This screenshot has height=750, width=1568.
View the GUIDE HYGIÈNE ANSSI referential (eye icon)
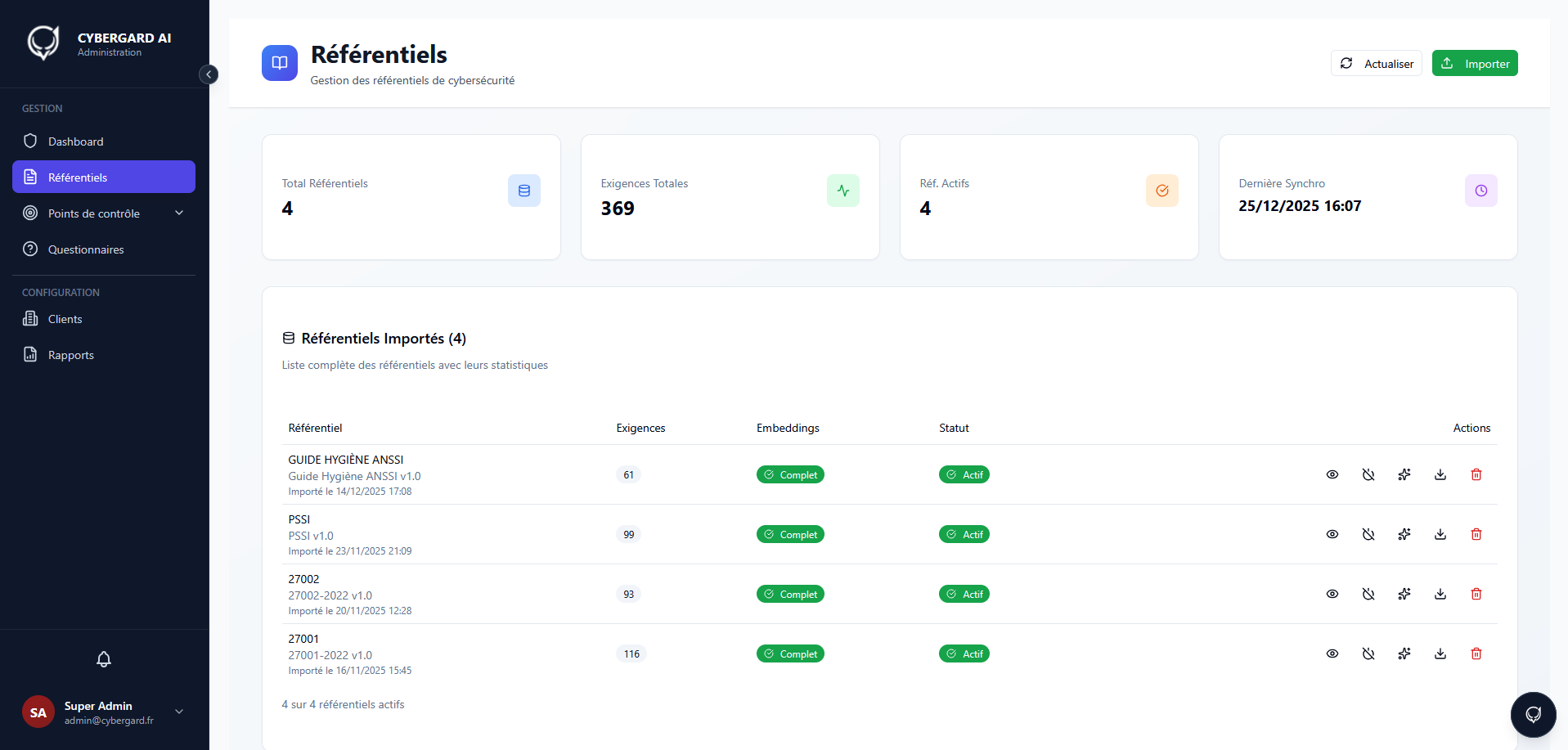[1332, 474]
